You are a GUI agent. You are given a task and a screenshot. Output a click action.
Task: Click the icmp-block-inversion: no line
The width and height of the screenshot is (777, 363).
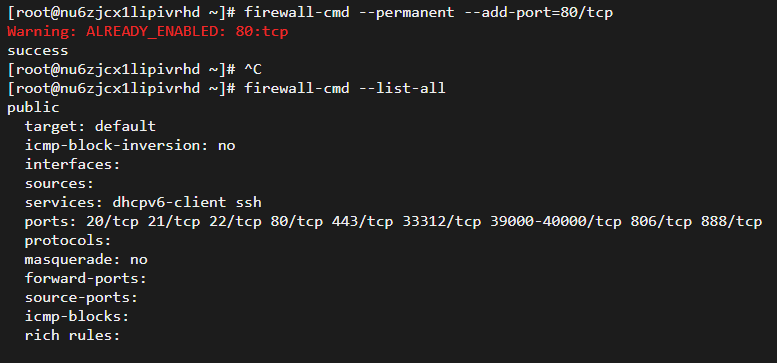(130, 146)
